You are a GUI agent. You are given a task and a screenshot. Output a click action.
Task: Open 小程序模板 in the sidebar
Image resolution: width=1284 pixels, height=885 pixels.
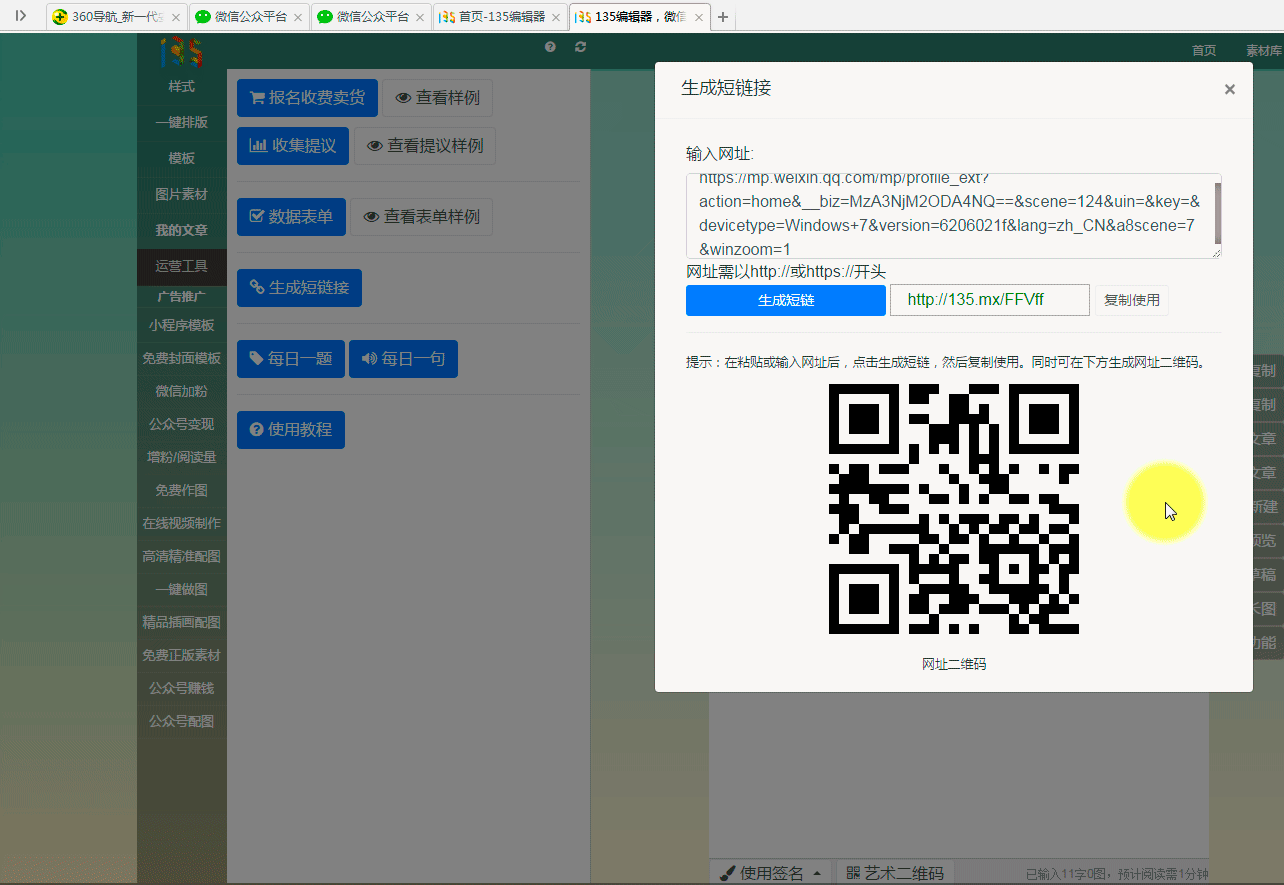[x=181, y=325]
